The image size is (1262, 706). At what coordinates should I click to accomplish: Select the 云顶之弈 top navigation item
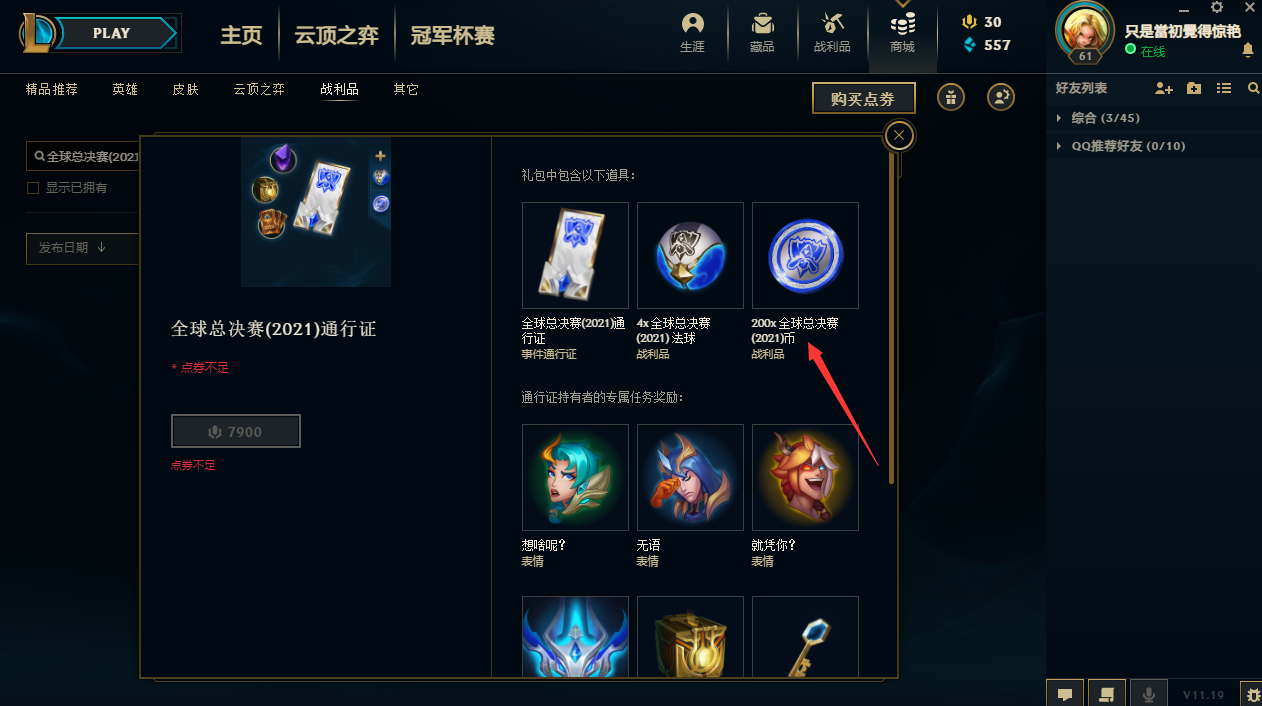click(336, 36)
